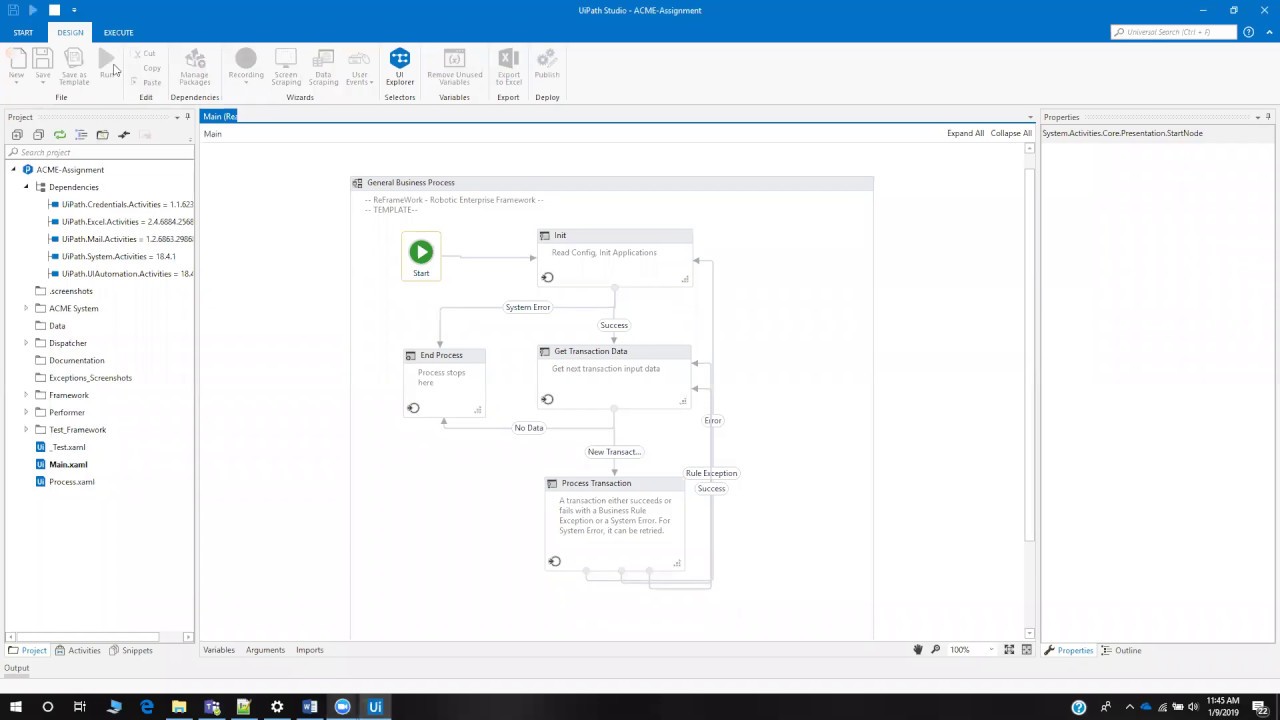Expand the Test_Framework folder

[26, 430]
